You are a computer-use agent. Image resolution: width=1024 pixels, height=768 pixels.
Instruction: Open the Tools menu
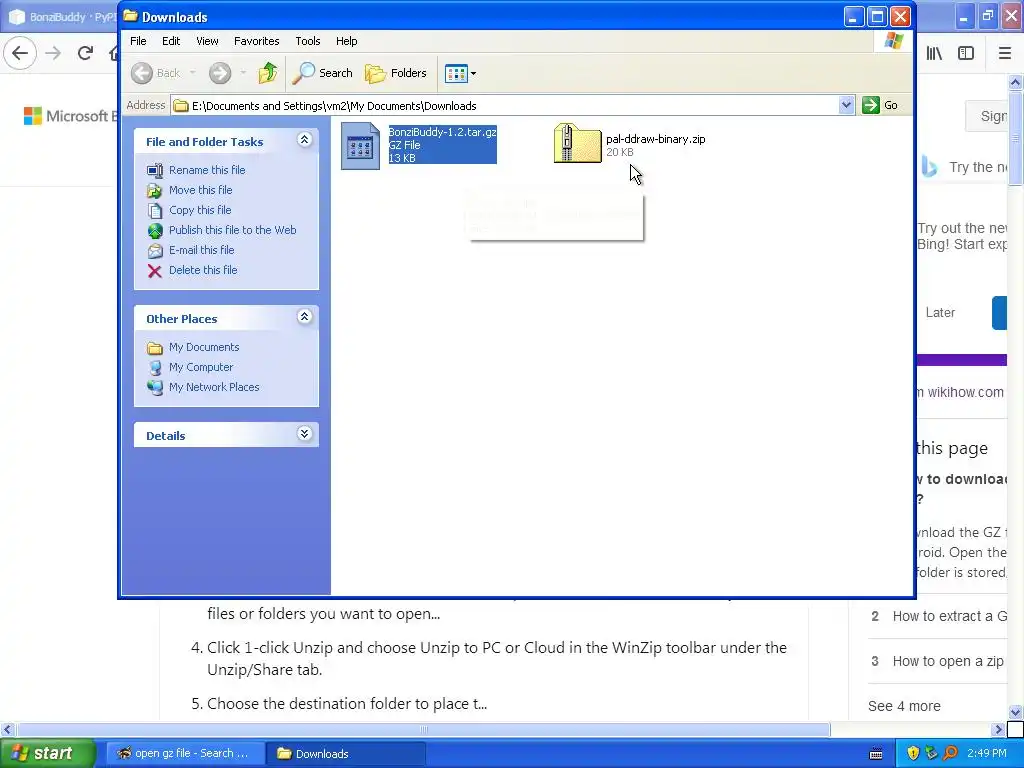pyautogui.click(x=308, y=41)
